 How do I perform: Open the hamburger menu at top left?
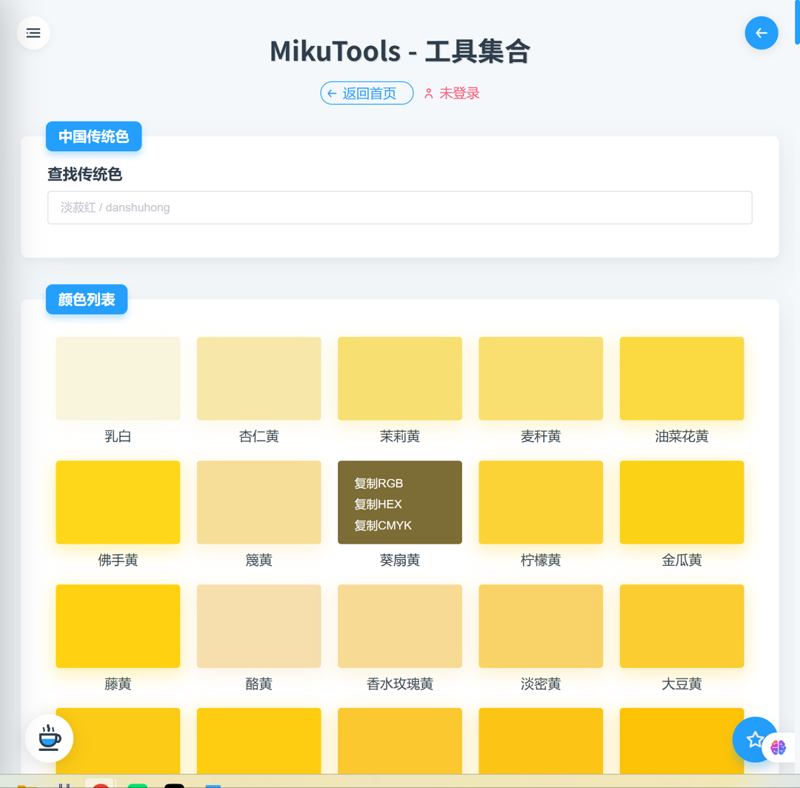33,33
